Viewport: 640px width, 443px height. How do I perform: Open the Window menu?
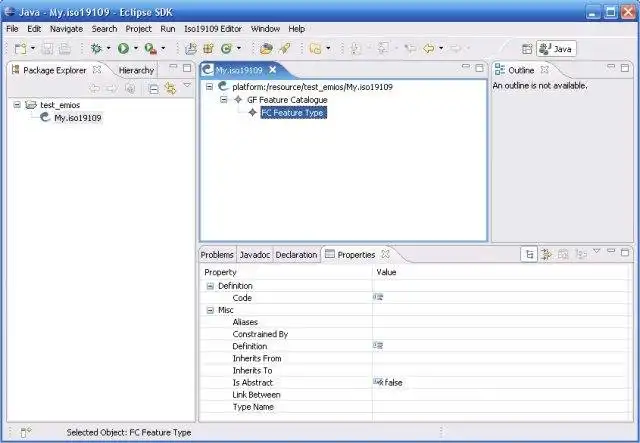coord(265,29)
